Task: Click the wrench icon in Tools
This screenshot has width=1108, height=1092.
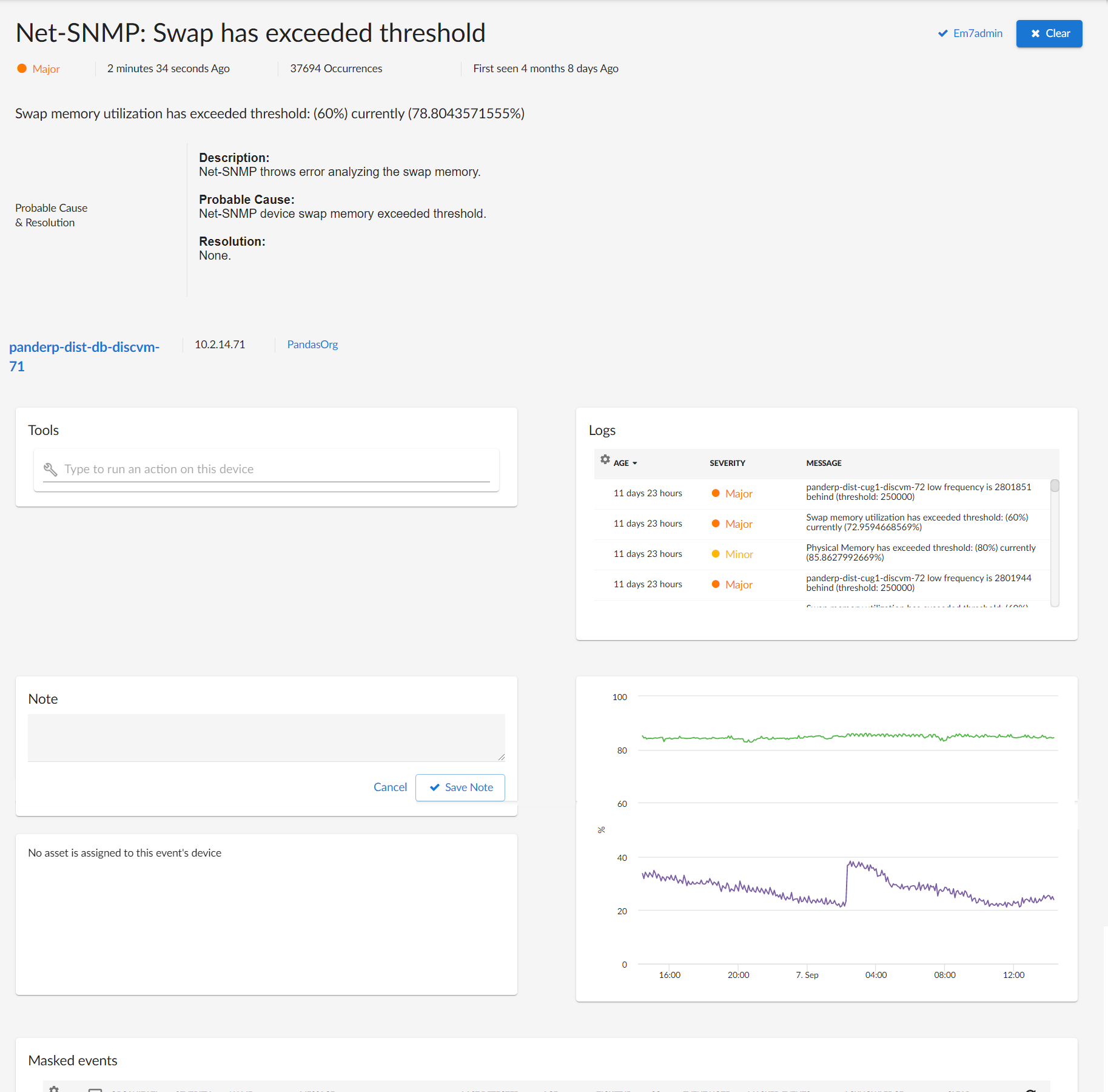Action: [x=50, y=470]
